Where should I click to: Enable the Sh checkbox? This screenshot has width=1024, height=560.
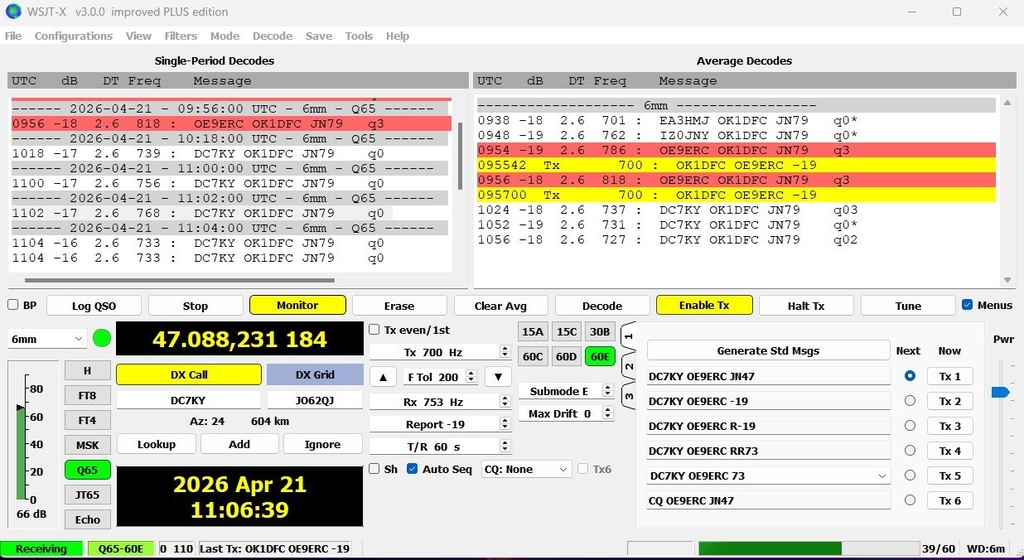click(374, 469)
